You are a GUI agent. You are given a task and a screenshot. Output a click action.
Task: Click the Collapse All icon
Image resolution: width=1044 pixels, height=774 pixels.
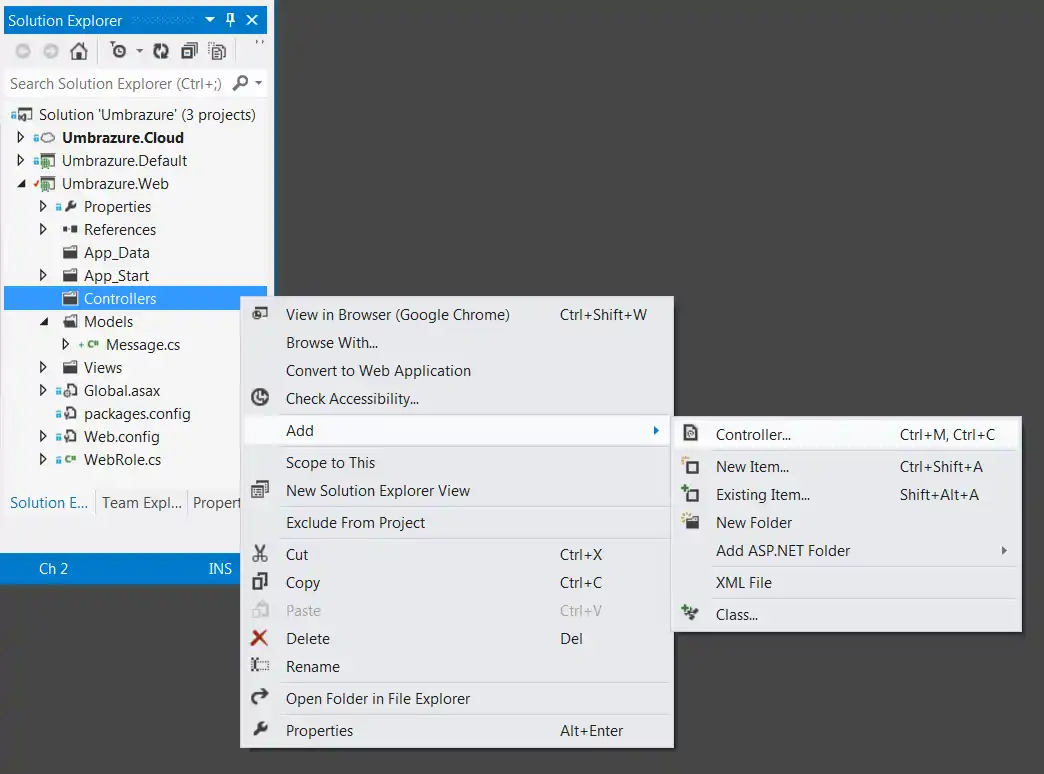coord(189,51)
